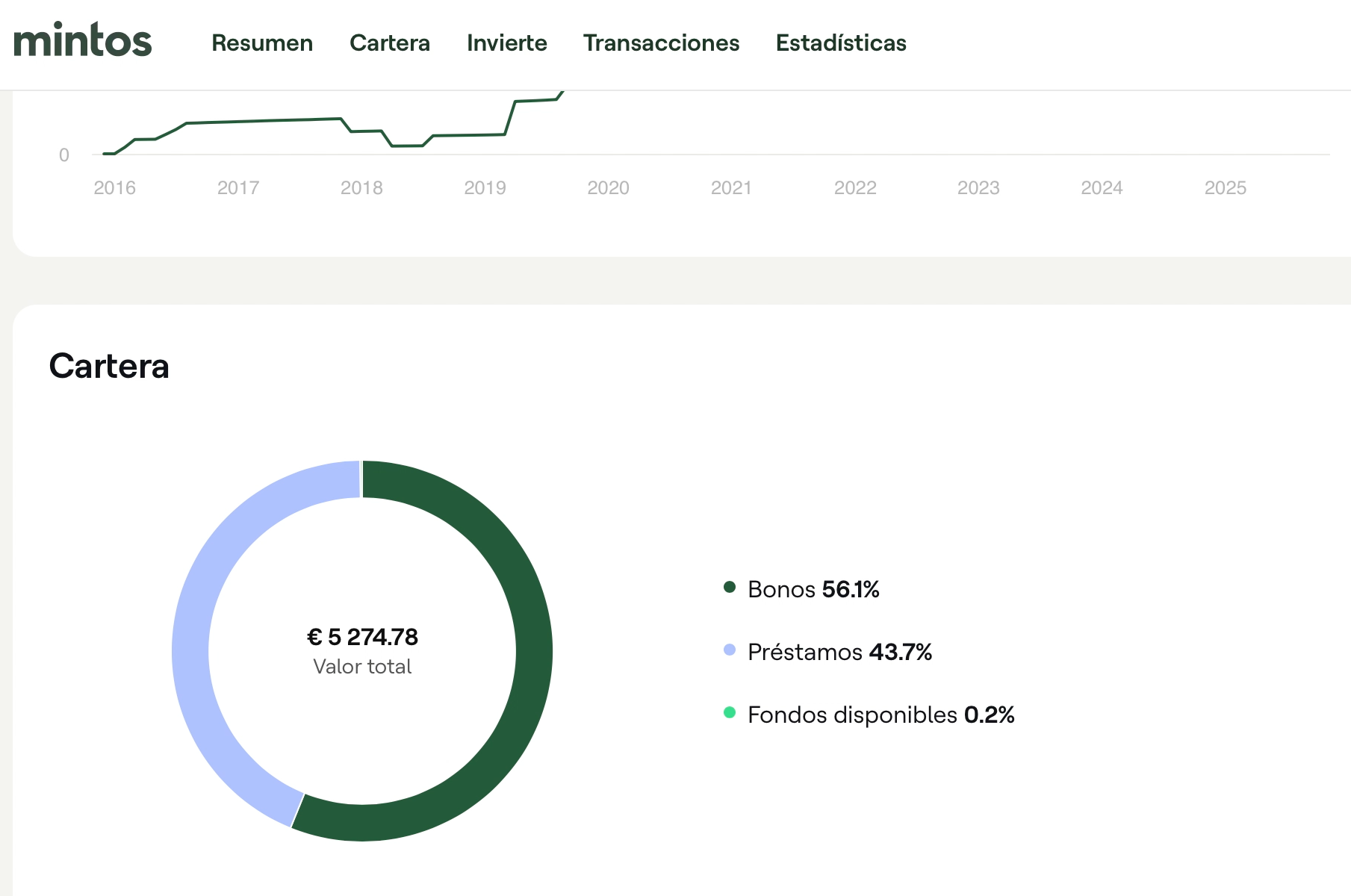Click the green Fondos disponibles legend dot
This screenshot has height=896, width=1351.
(x=730, y=712)
